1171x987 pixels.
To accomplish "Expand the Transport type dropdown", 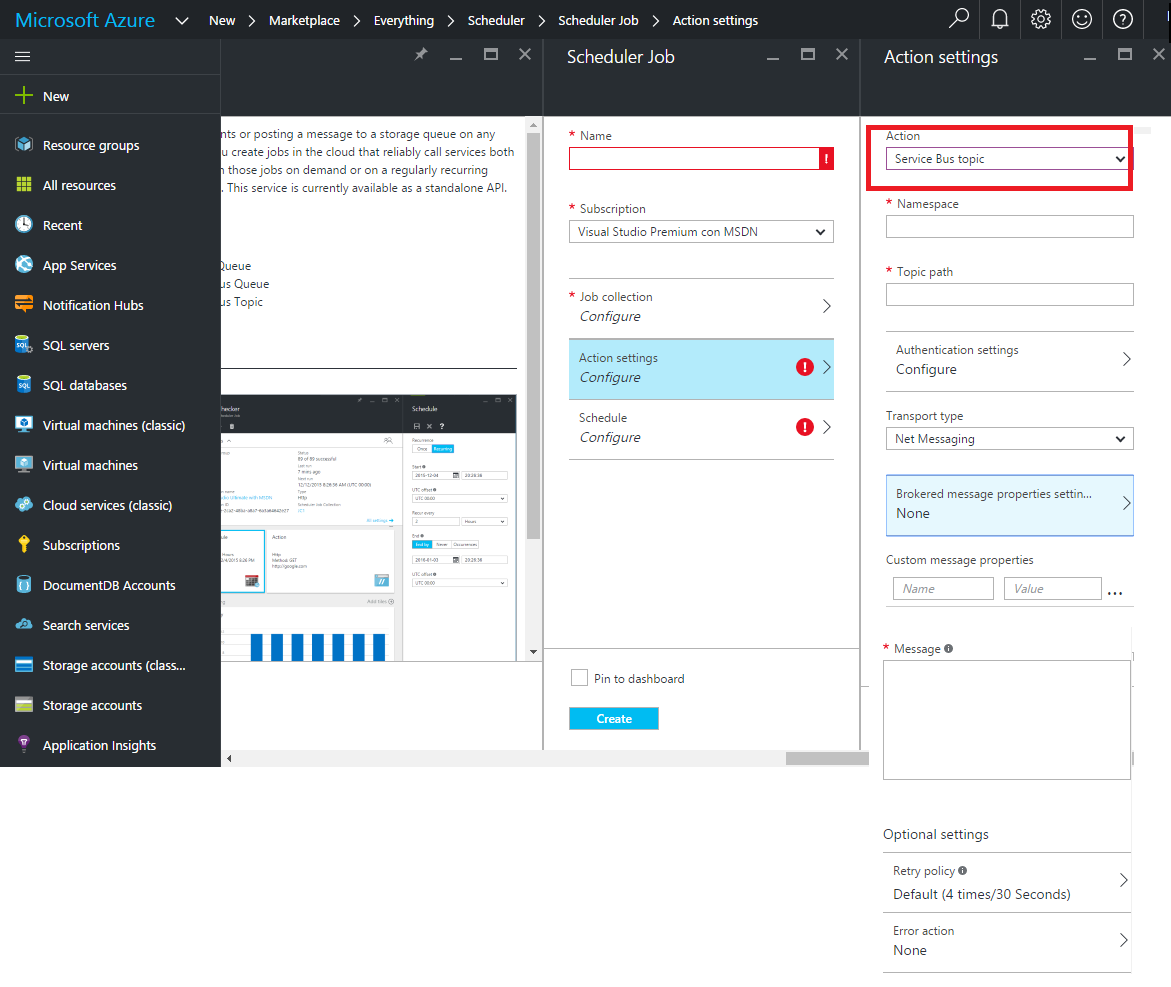I will tap(1008, 439).
